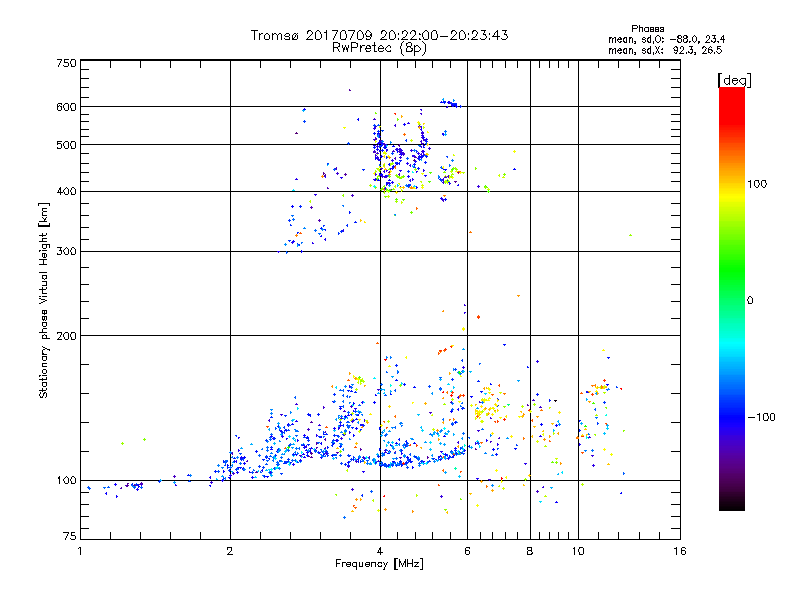Viewport: 800px width, 600px height.
Task: Click the 'Stationary phase Virtual Height [km]' axis label
Action: (x=44, y=300)
